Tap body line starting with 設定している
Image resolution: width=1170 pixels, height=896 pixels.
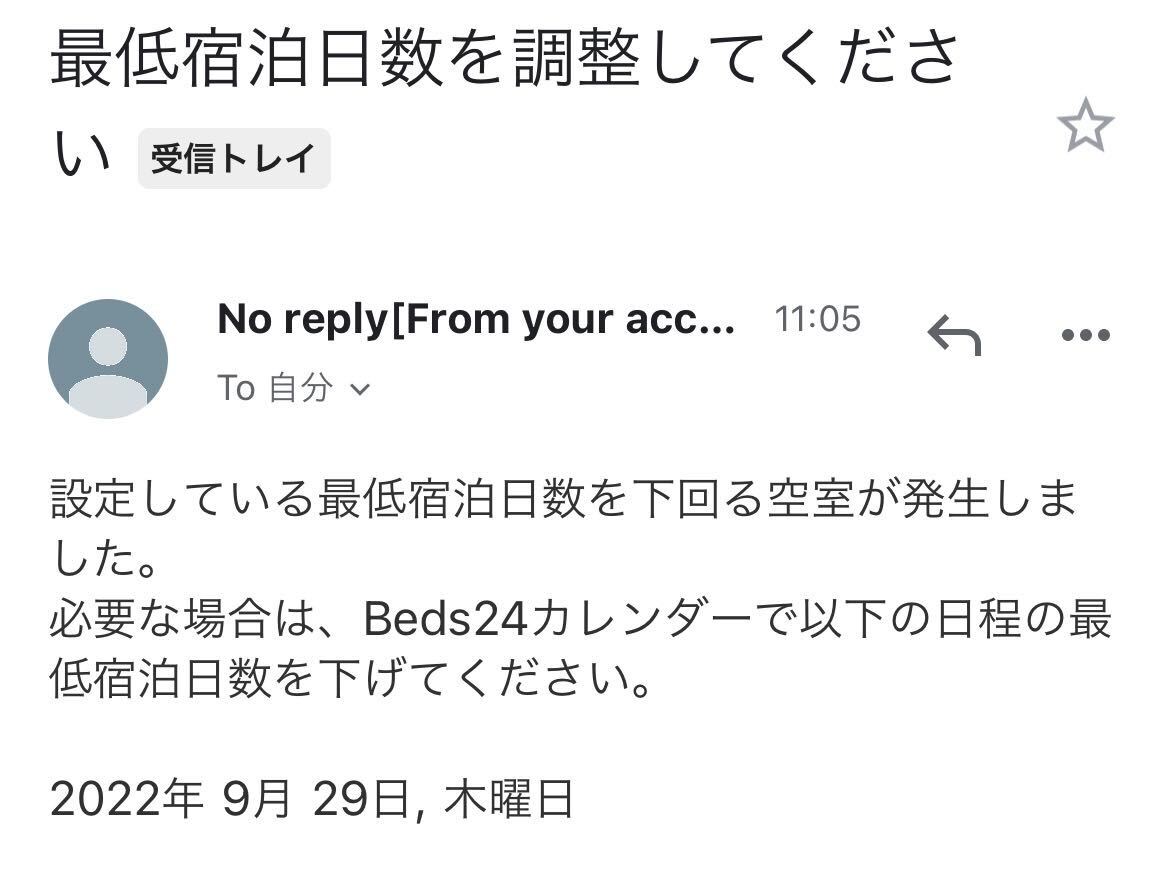(560, 499)
